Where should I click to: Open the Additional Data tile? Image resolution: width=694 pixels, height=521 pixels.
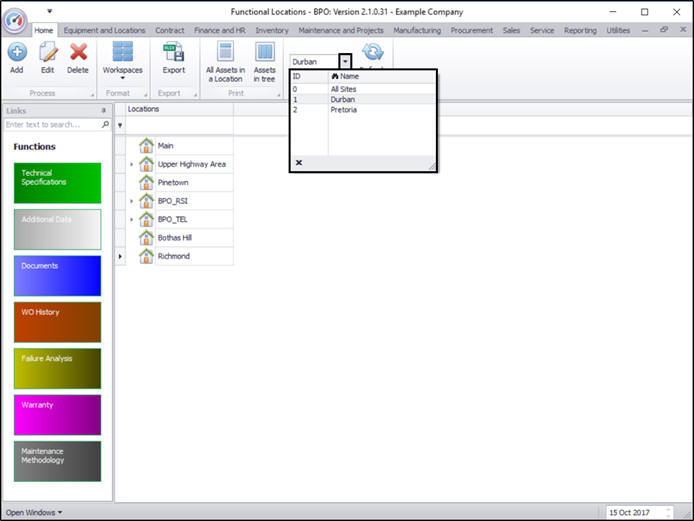click(x=58, y=229)
